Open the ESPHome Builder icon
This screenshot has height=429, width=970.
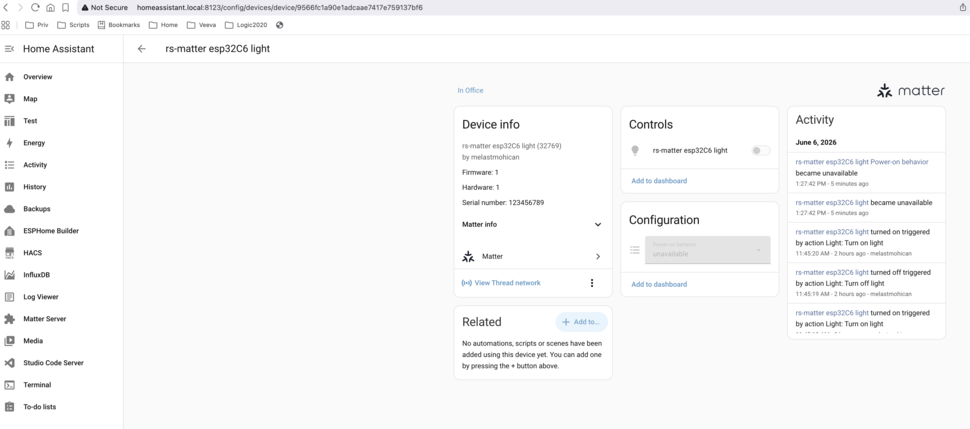pos(9,231)
